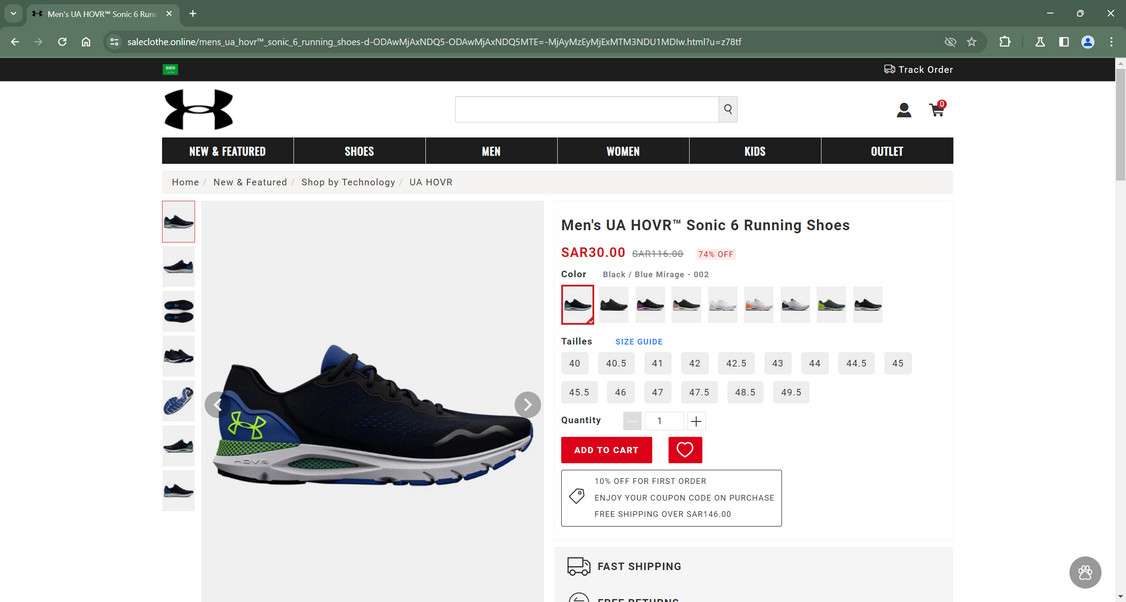Click the browser back arrow
Viewport: 1126px width, 602px height.
tap(15, 42)
